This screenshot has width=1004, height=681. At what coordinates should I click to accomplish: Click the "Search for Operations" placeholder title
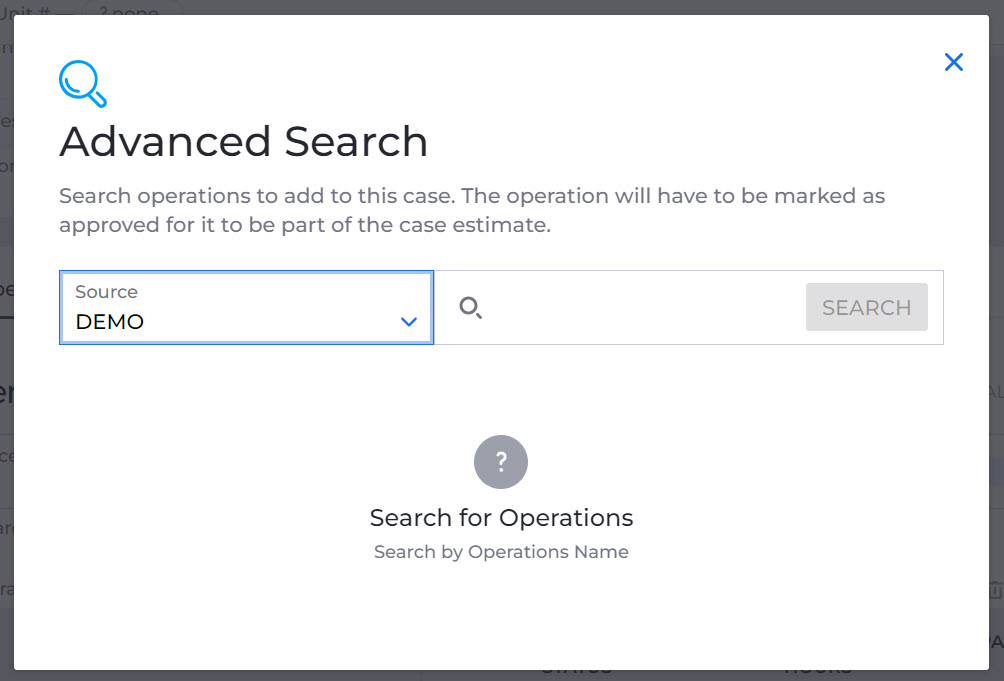coord(501,518)
